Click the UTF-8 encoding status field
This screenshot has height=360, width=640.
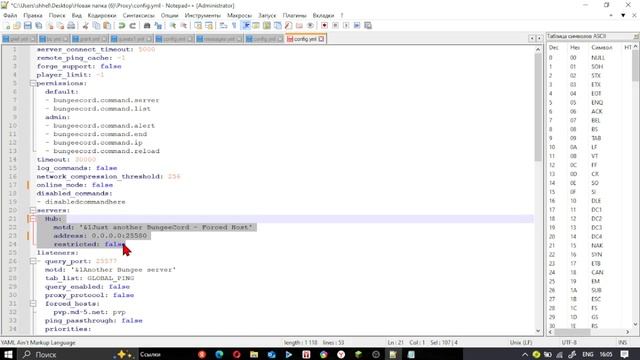click(569, 342)
